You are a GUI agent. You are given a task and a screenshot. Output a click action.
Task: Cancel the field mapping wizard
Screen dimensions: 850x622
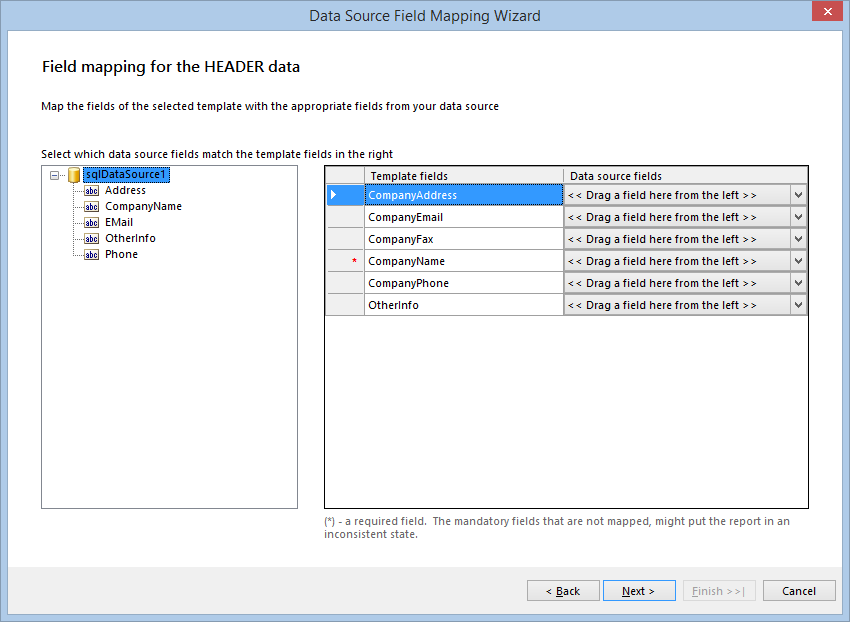pos(799,590)
